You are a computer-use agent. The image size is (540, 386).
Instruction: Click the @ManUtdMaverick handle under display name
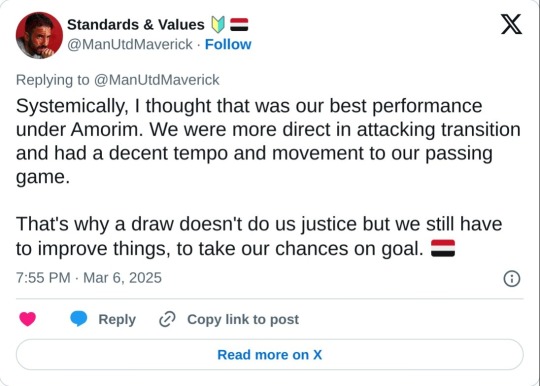[130, 44]
